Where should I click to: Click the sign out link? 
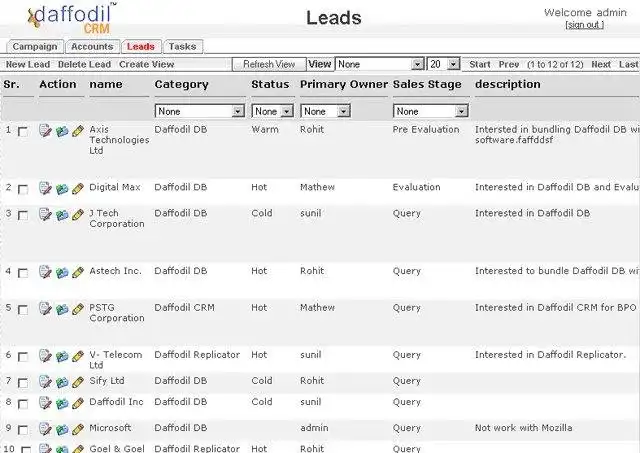(584, 25)
